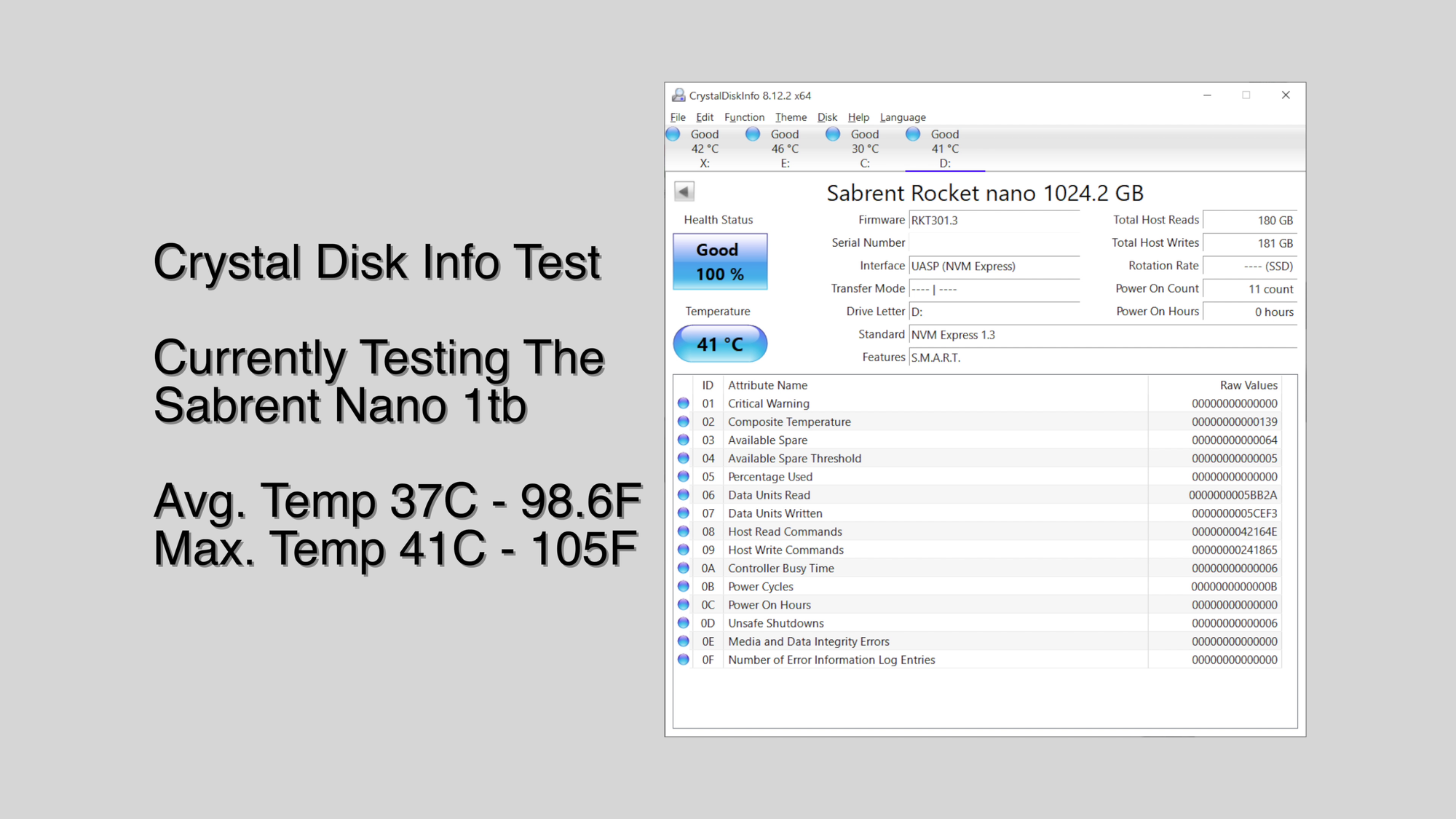Open the Edit menu
This screenshot has height=819, width=1456.
[705, 117]
